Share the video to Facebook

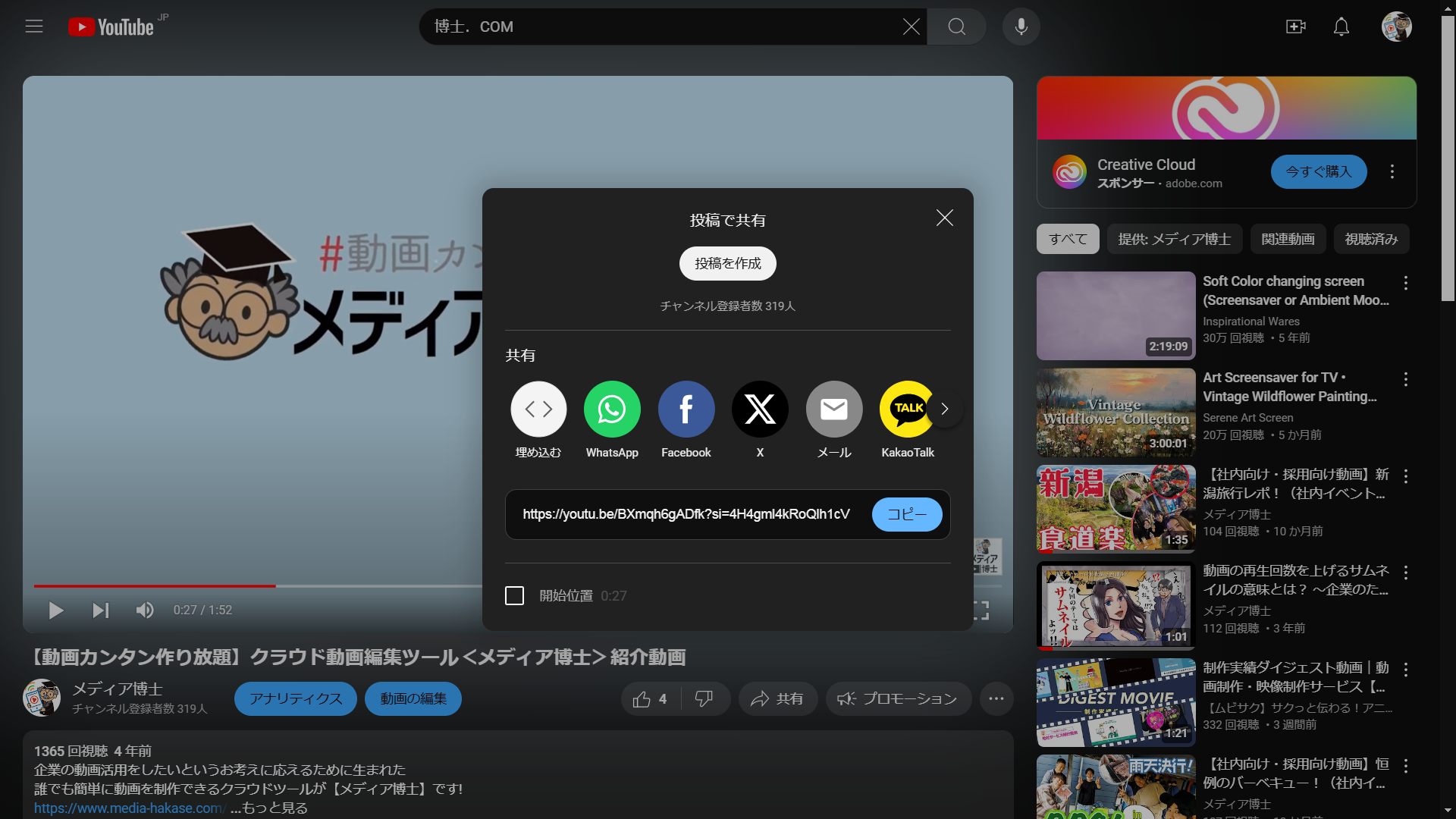pyautogui.click(x=686, y=409)
